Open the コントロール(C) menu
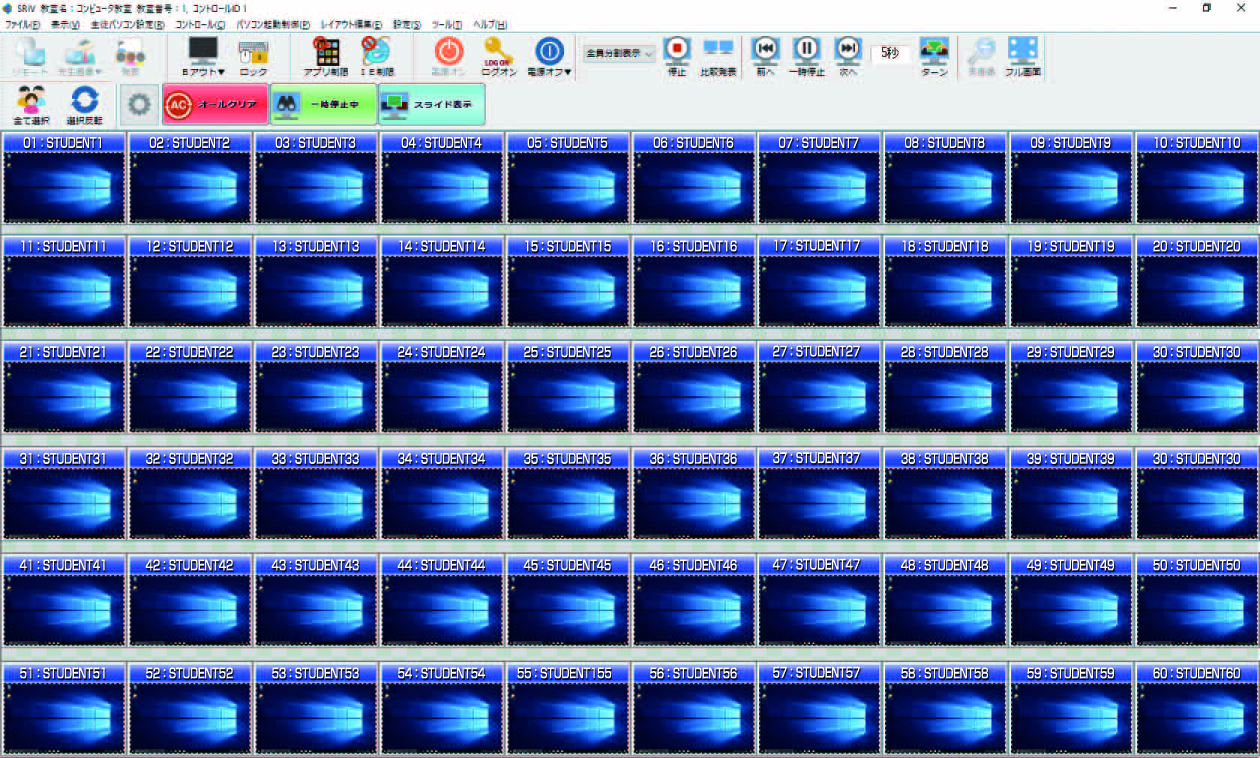Screen dimensions: 1260x758 (200, 24)
